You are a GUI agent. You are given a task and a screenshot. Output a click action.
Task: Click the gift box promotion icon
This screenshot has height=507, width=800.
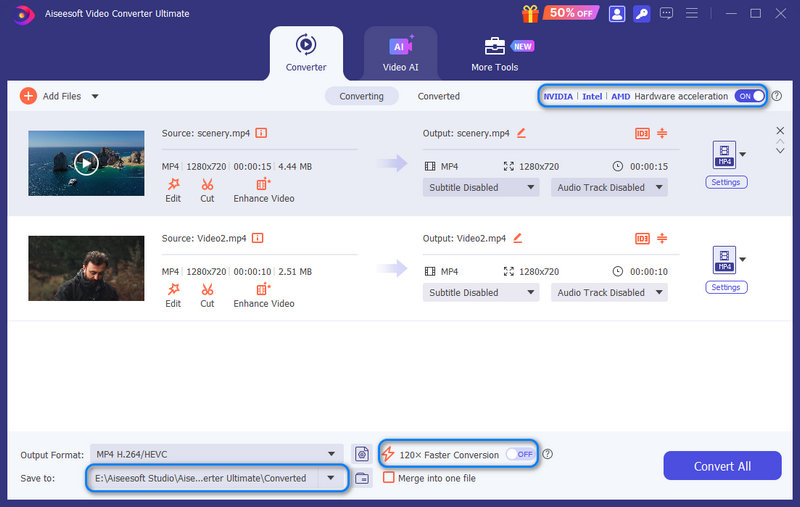click(530, 14)
